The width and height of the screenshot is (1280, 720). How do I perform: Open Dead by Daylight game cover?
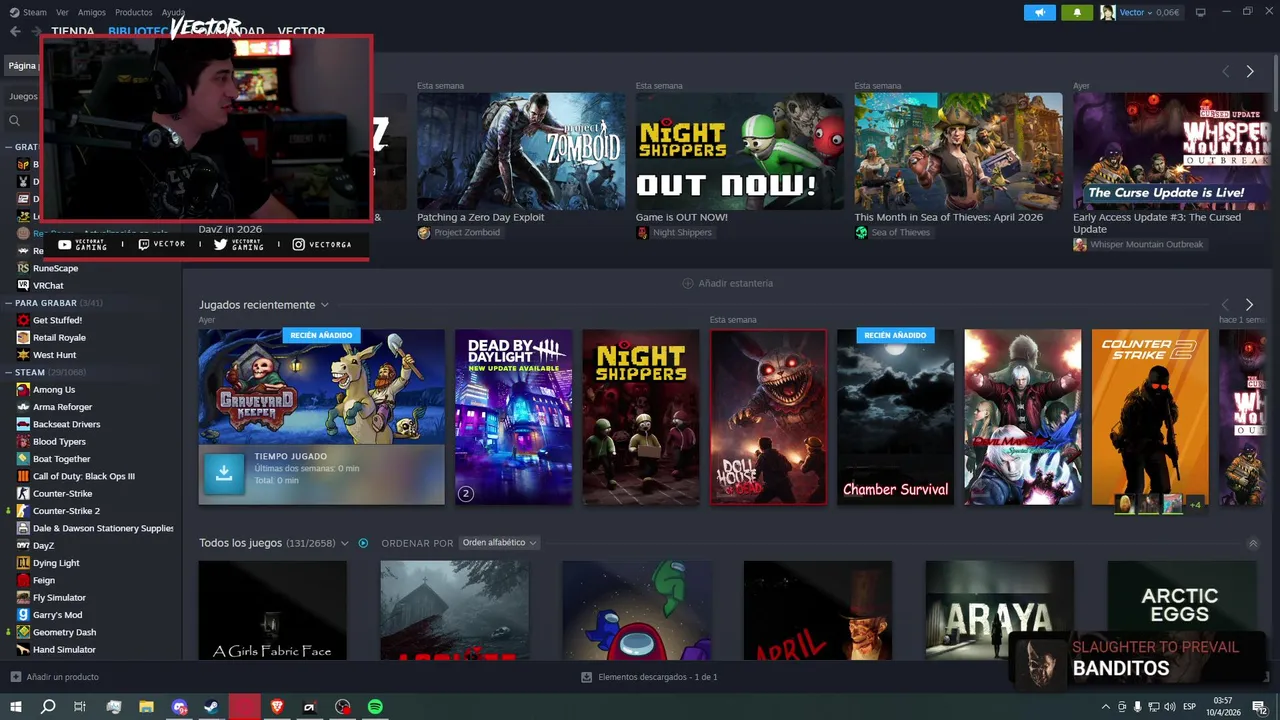point(514,417)
